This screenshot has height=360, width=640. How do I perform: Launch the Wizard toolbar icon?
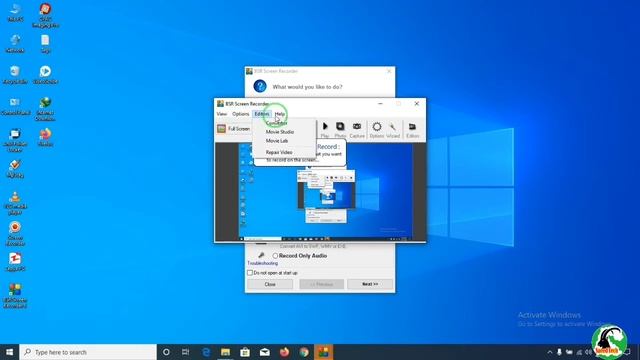(x=393, y=130)
